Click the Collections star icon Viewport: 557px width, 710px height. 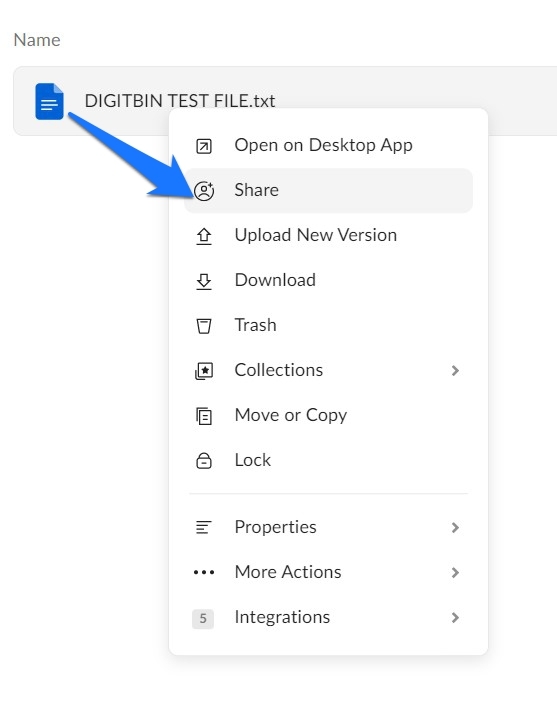coord(204,371)
